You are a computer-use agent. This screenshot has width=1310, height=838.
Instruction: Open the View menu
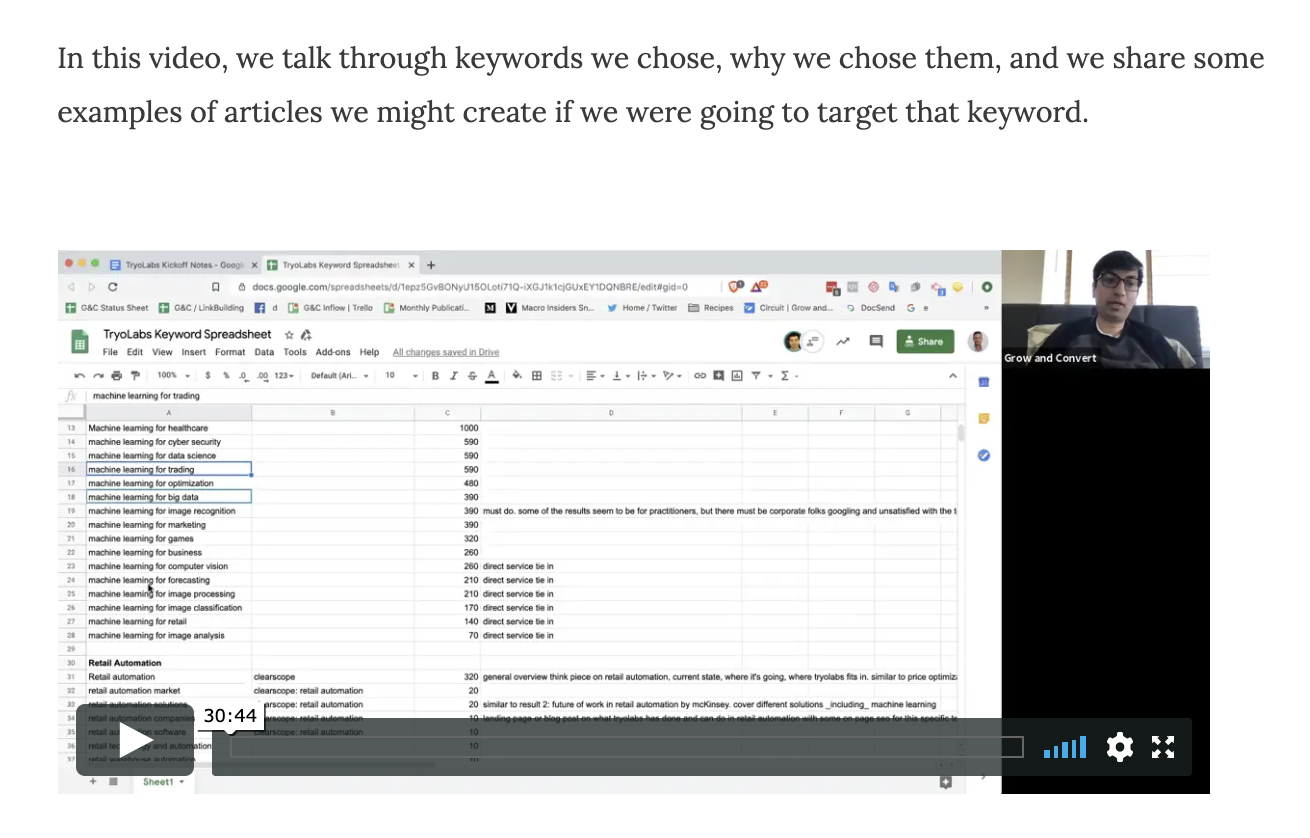pos(162,352)
